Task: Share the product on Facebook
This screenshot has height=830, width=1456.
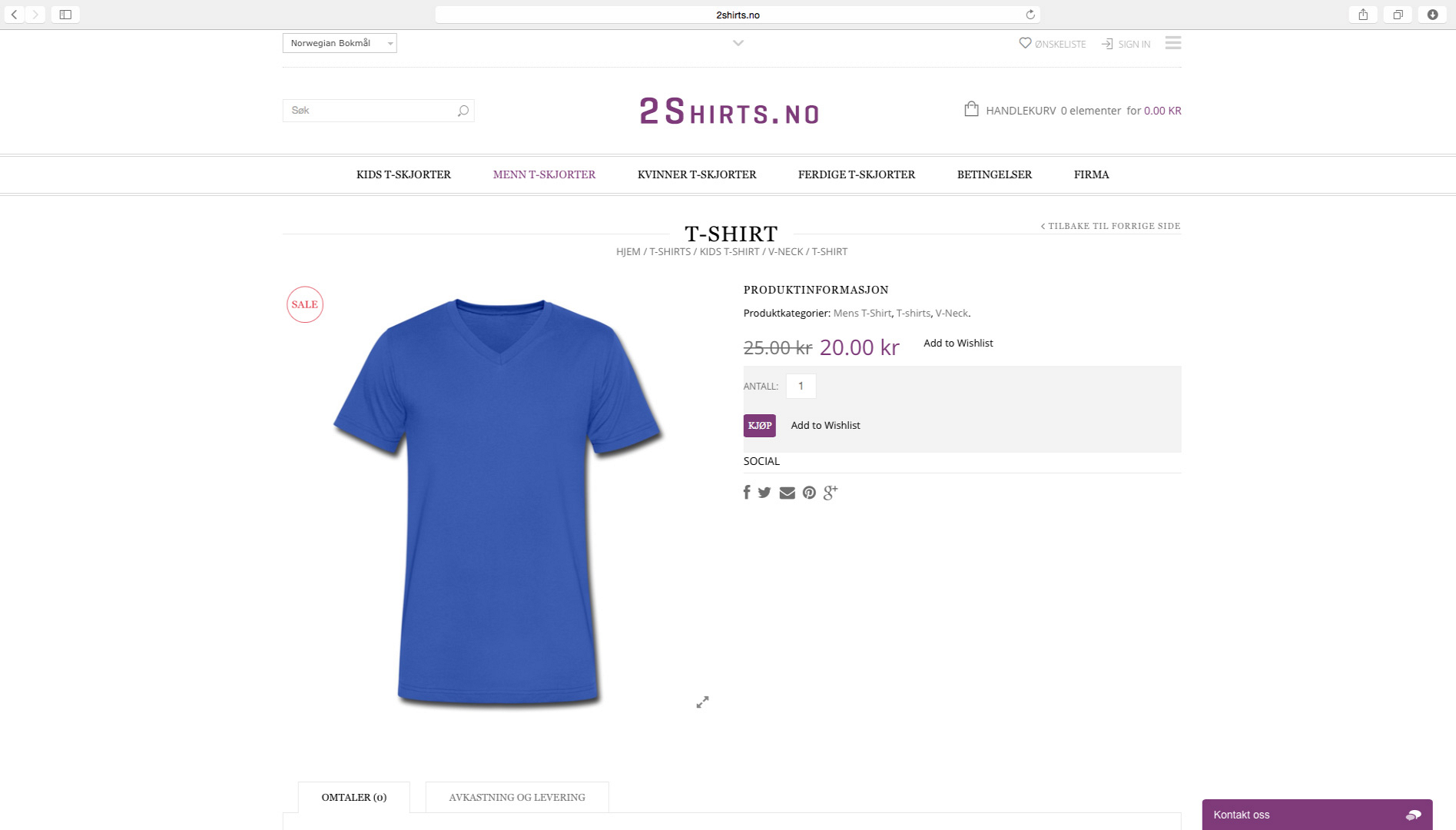Action: point(747,493)
